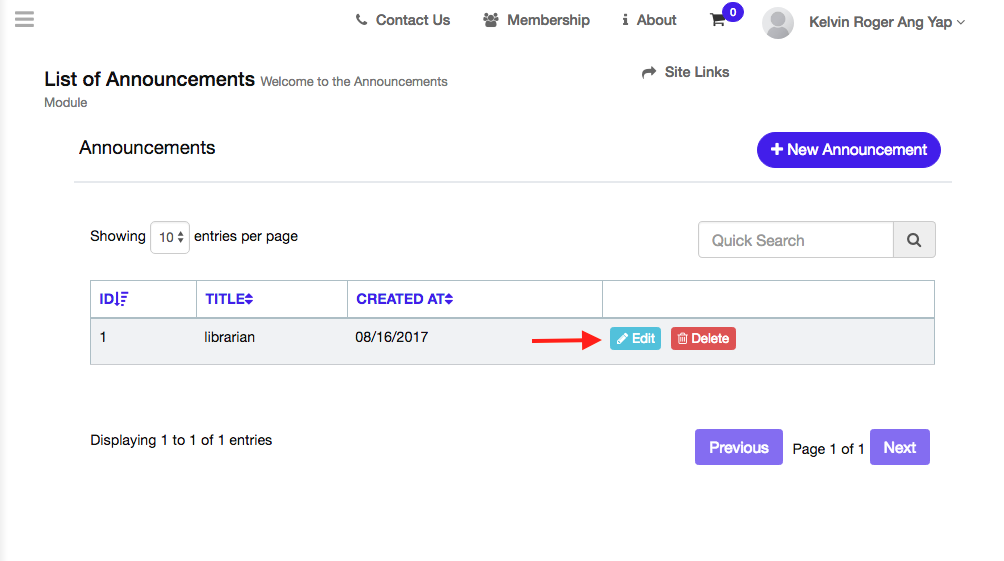Go to the Previous page
This screenshot has height=561, width=1004.
click(x=738, y=447)
